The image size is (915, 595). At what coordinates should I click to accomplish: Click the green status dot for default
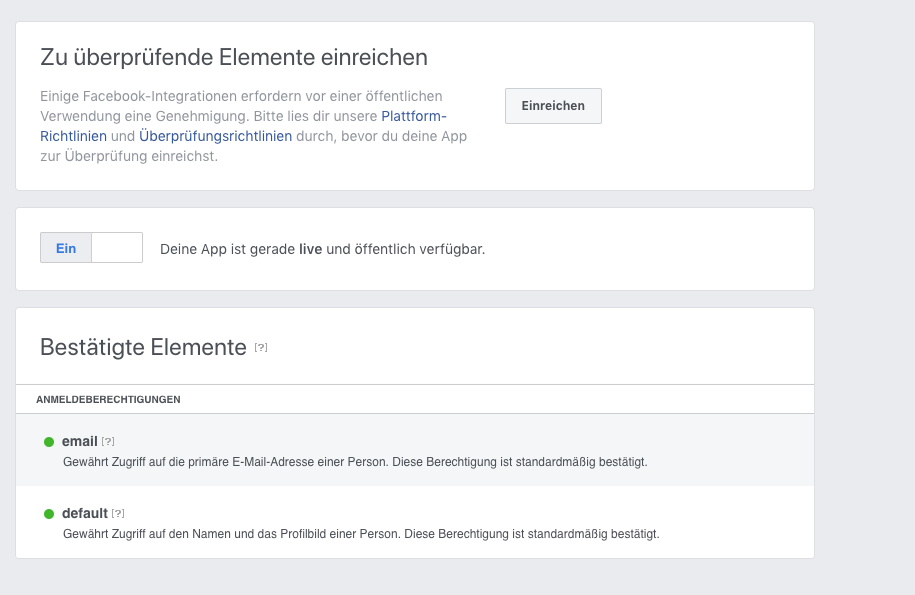(x=49, y=514)
